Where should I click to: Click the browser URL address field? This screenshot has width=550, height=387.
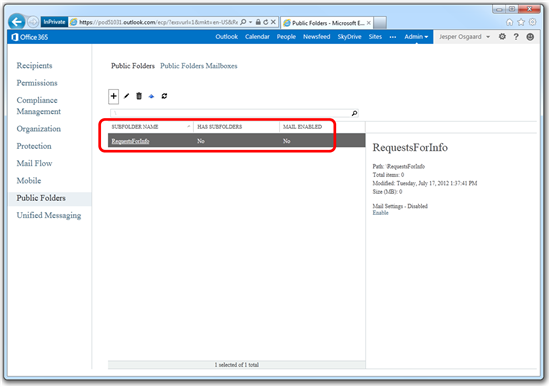click(x=158, y=22)
